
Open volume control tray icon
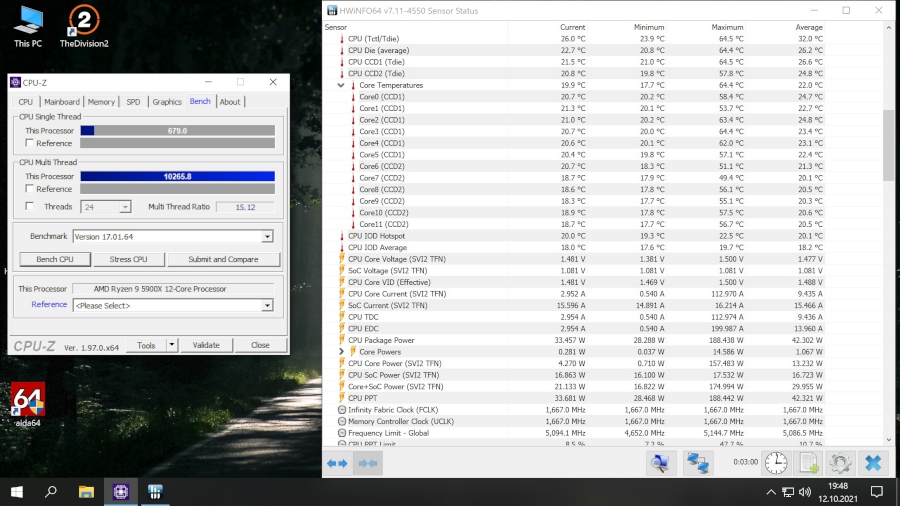(x=805, y=492)
